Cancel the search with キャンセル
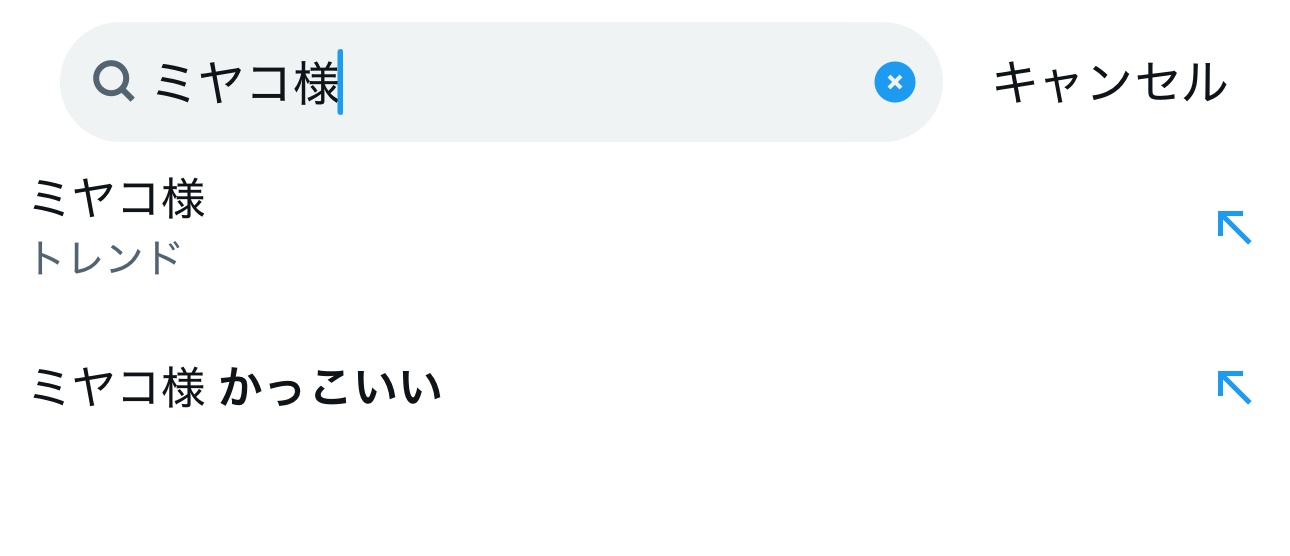This screenshot has width=1290, height=556. pos(1109,82)
